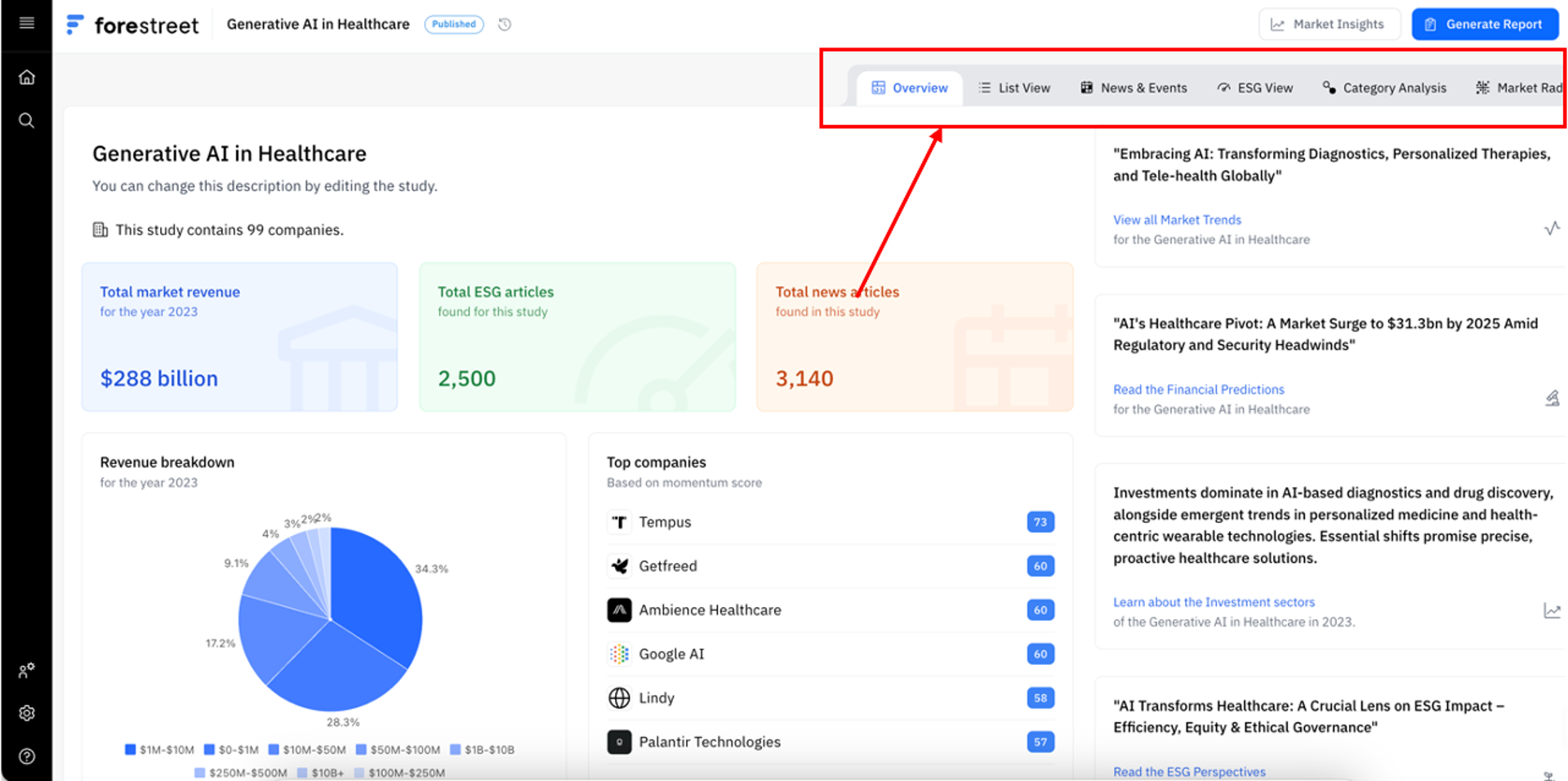Switch to the List View tab
The image size is (1568, 781).
(1014, 88)
